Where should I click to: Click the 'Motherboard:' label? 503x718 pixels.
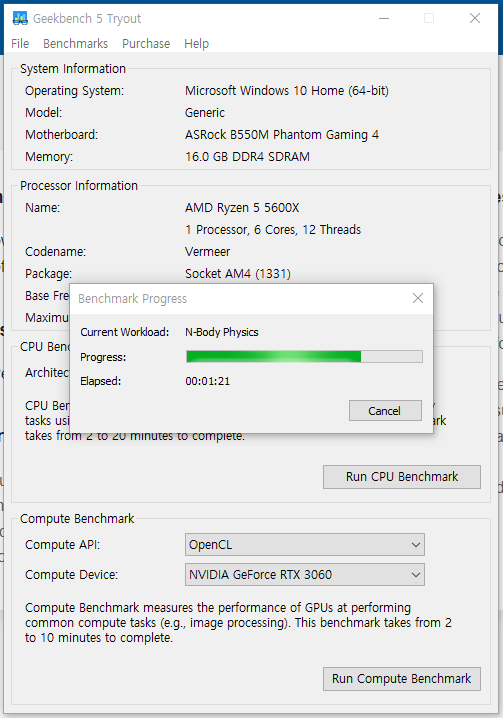pos(61,135)
